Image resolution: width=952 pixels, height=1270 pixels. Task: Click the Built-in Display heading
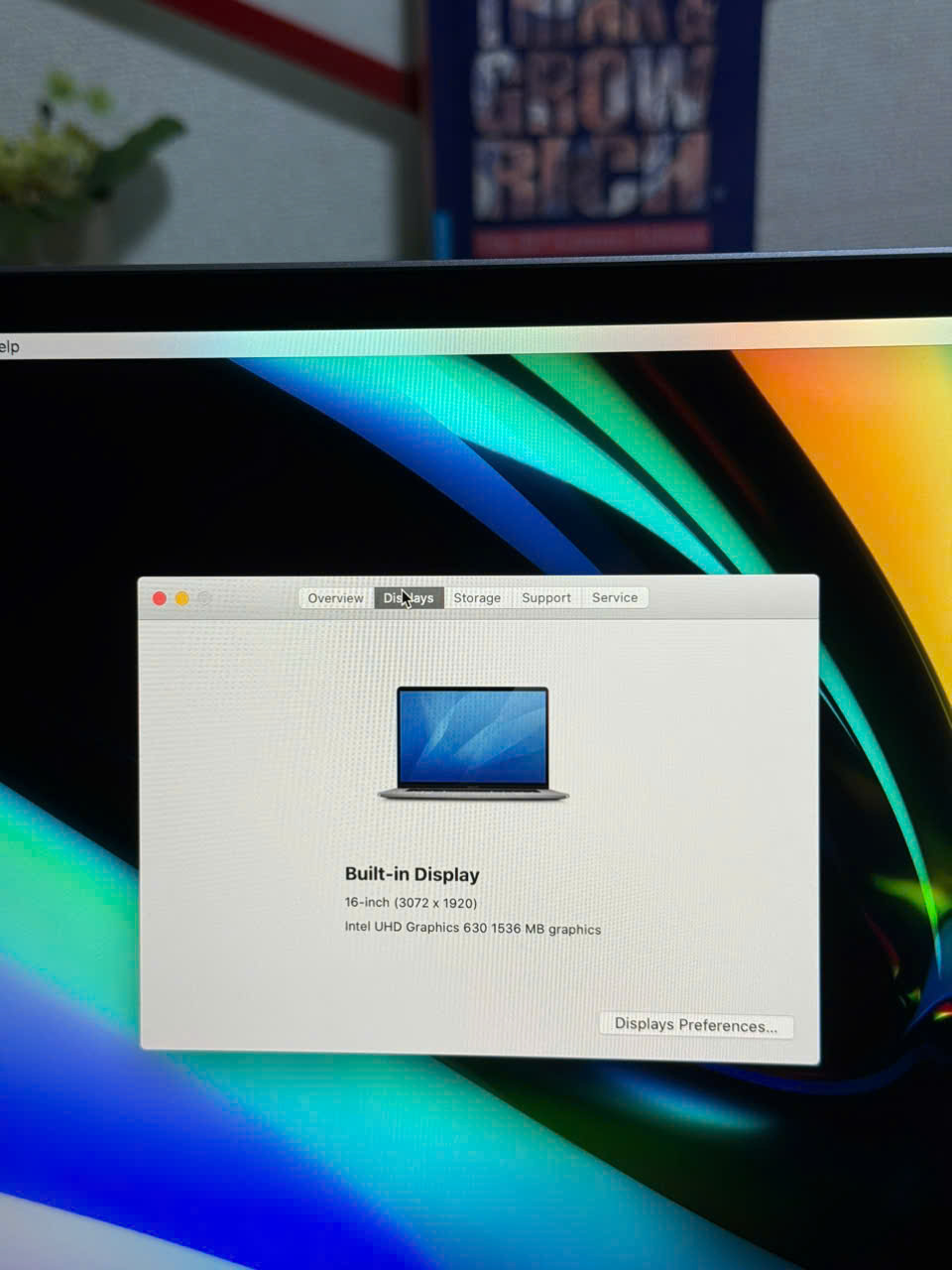(x=412, y=874)
